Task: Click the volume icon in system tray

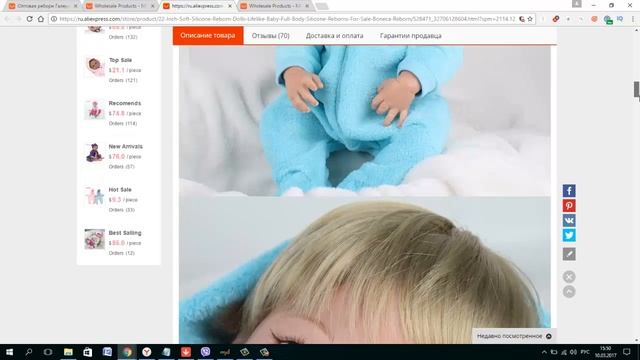Action: pyautogui.click(x=573, y=352)
